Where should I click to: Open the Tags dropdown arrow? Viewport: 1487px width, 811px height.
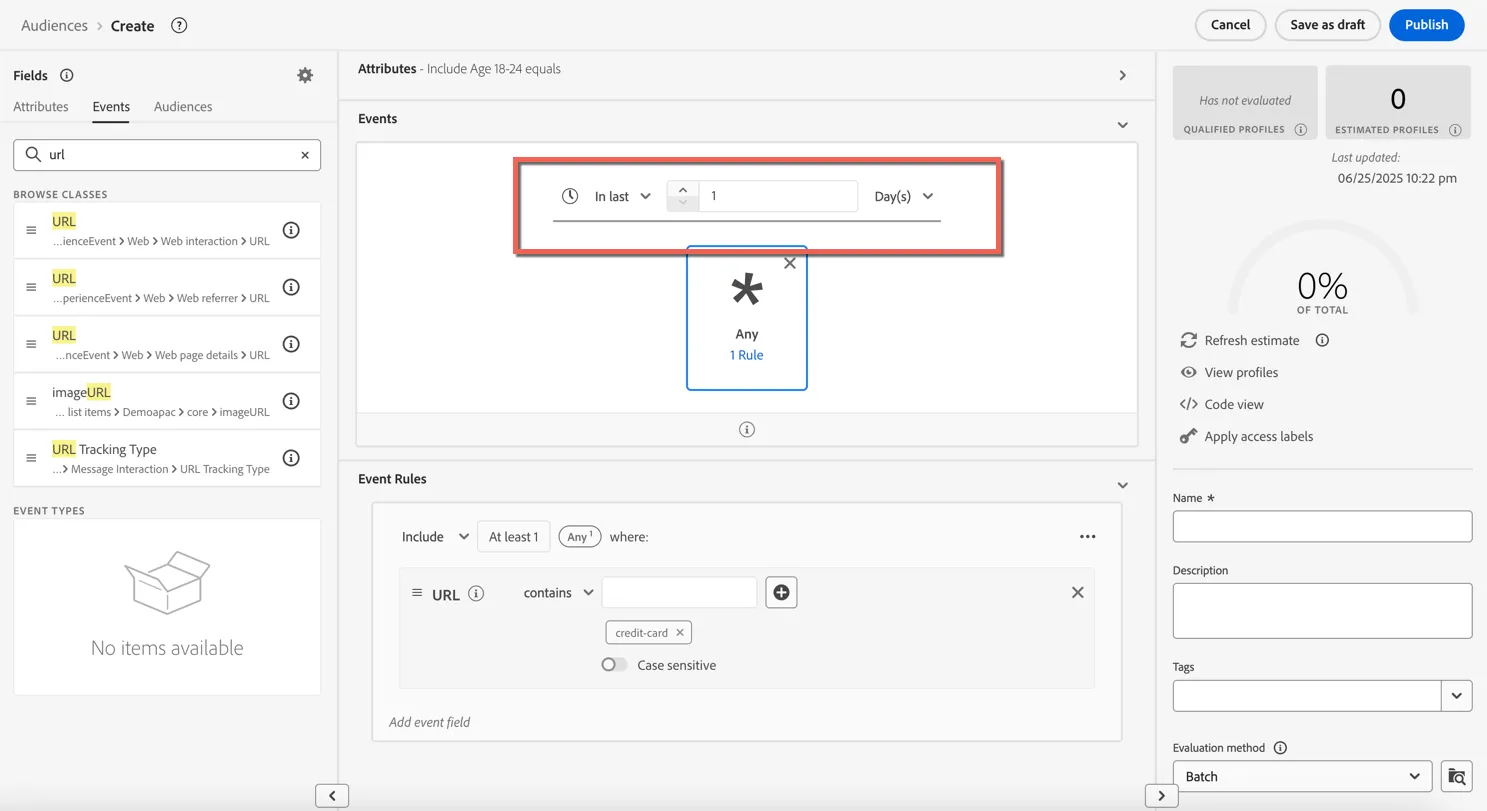1457,696
